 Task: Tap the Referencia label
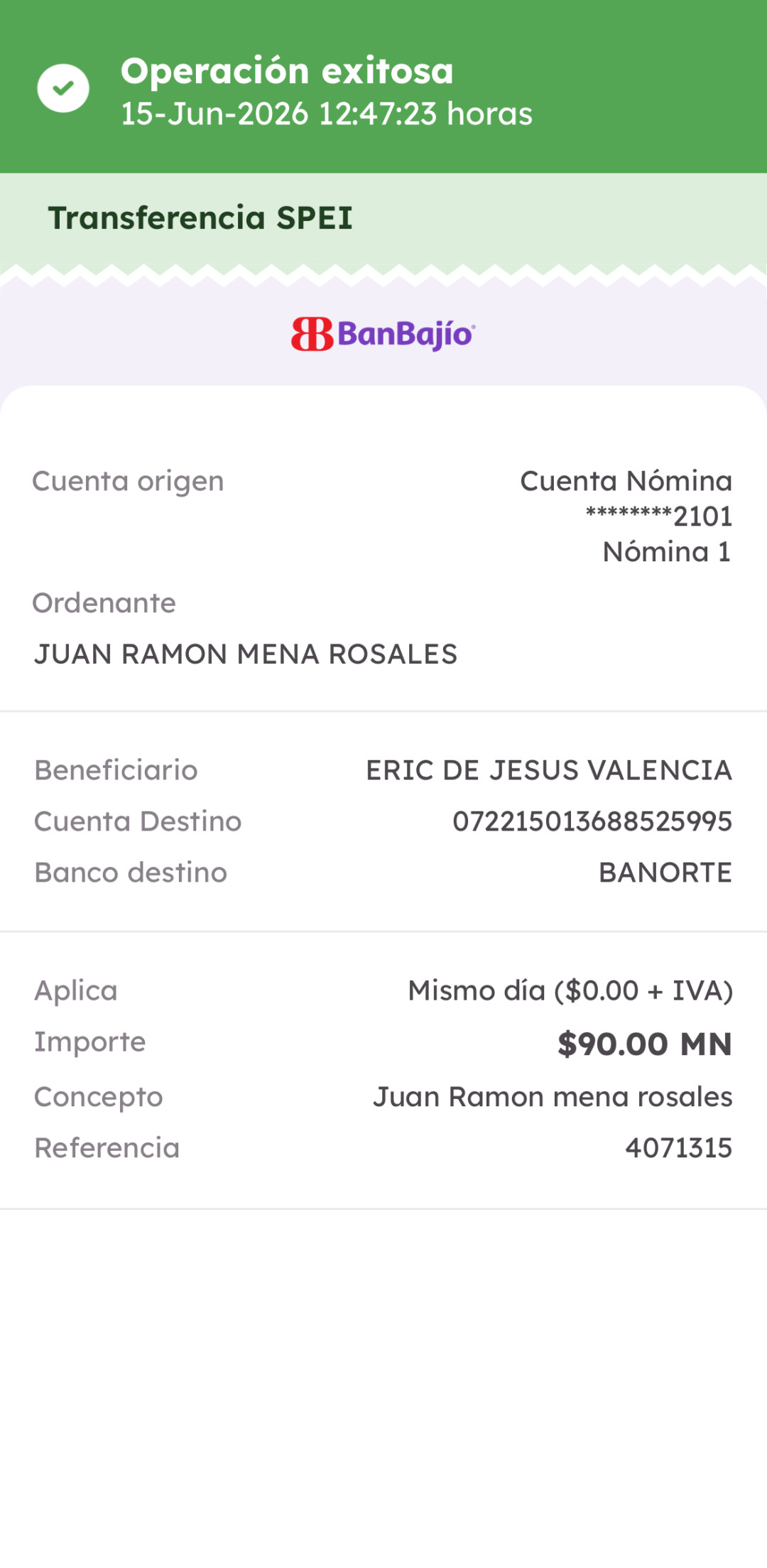107,1148
